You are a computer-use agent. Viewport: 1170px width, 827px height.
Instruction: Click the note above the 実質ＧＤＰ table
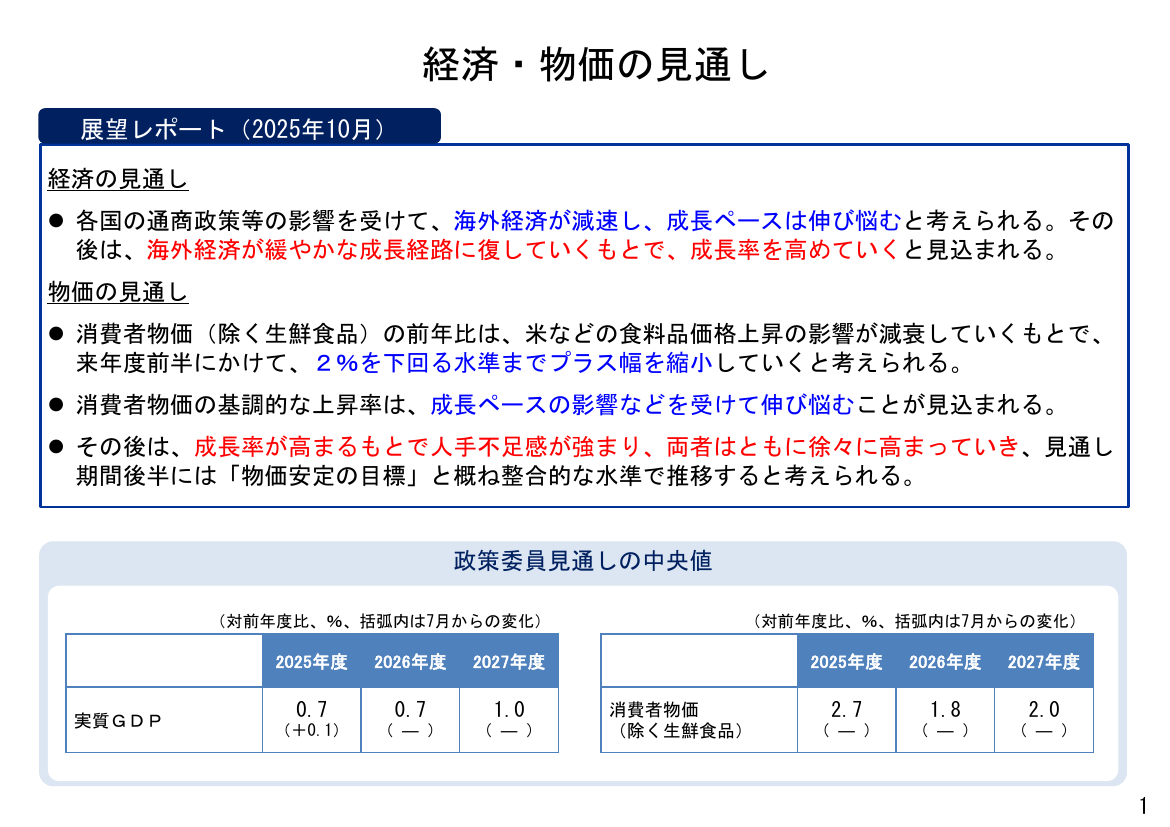[381, 621]
